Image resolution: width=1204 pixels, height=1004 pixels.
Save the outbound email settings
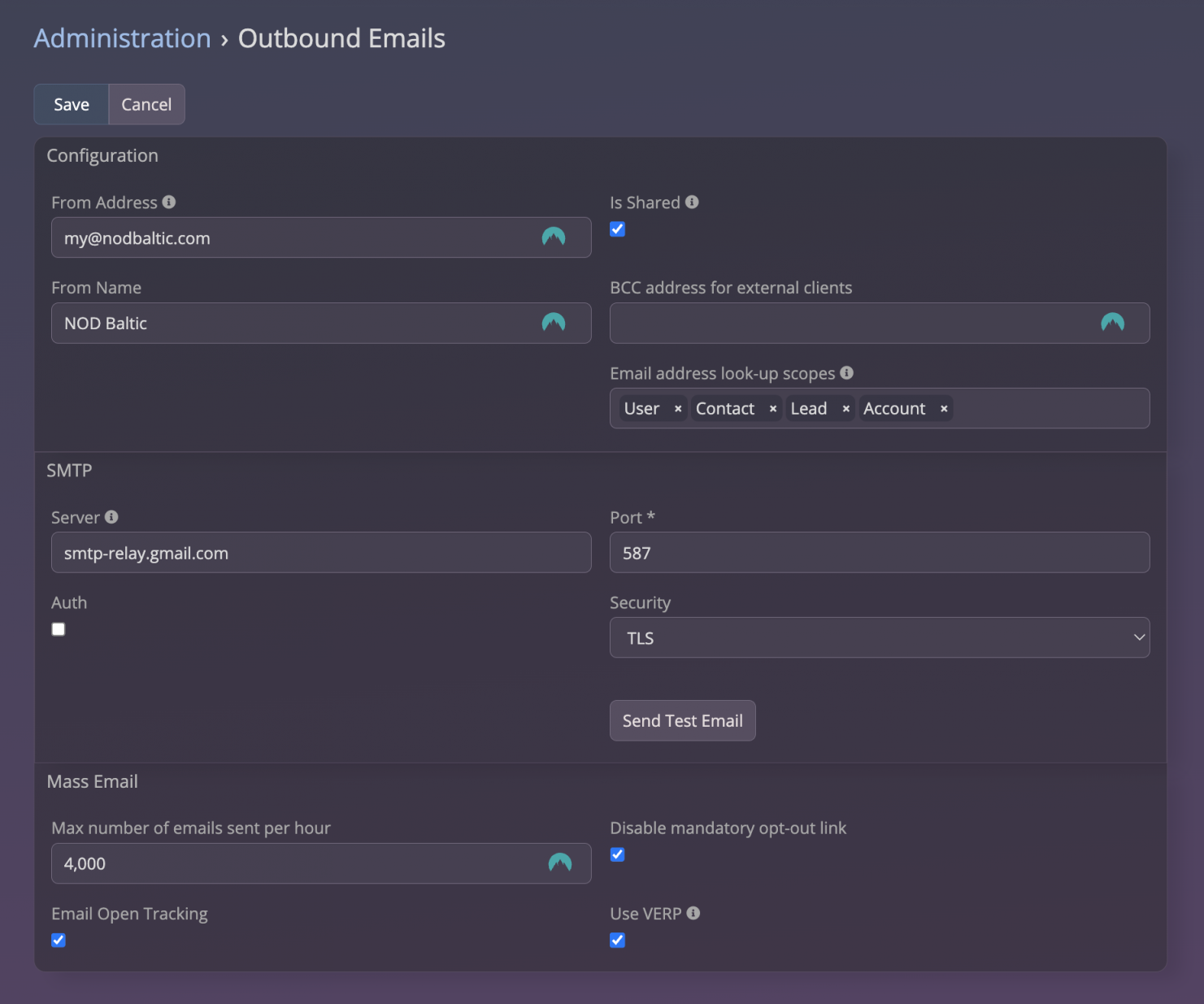[x=72, y=104]
